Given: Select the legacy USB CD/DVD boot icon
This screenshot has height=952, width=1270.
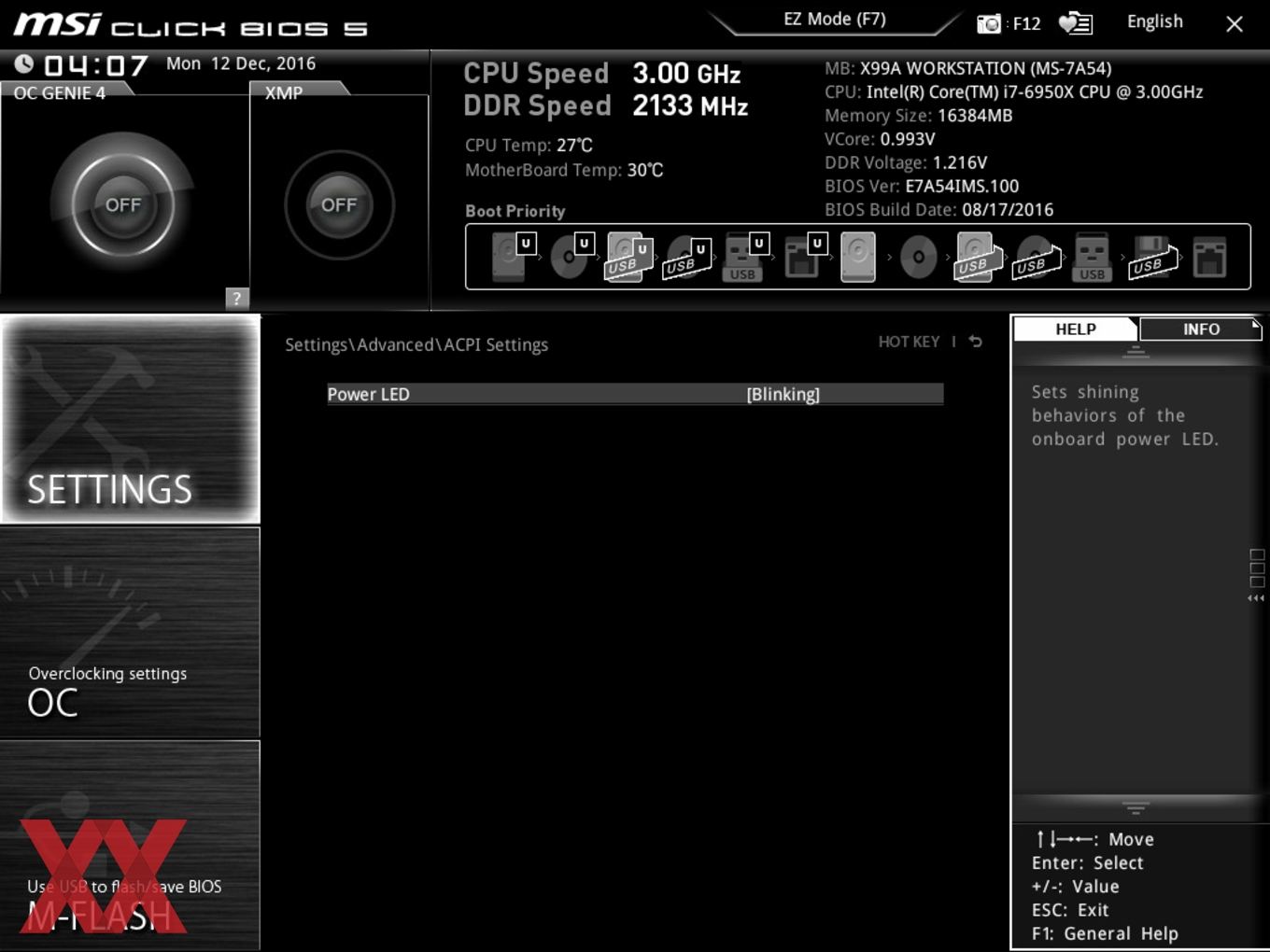Looking at the screenshot, I should coord(1036,258).
